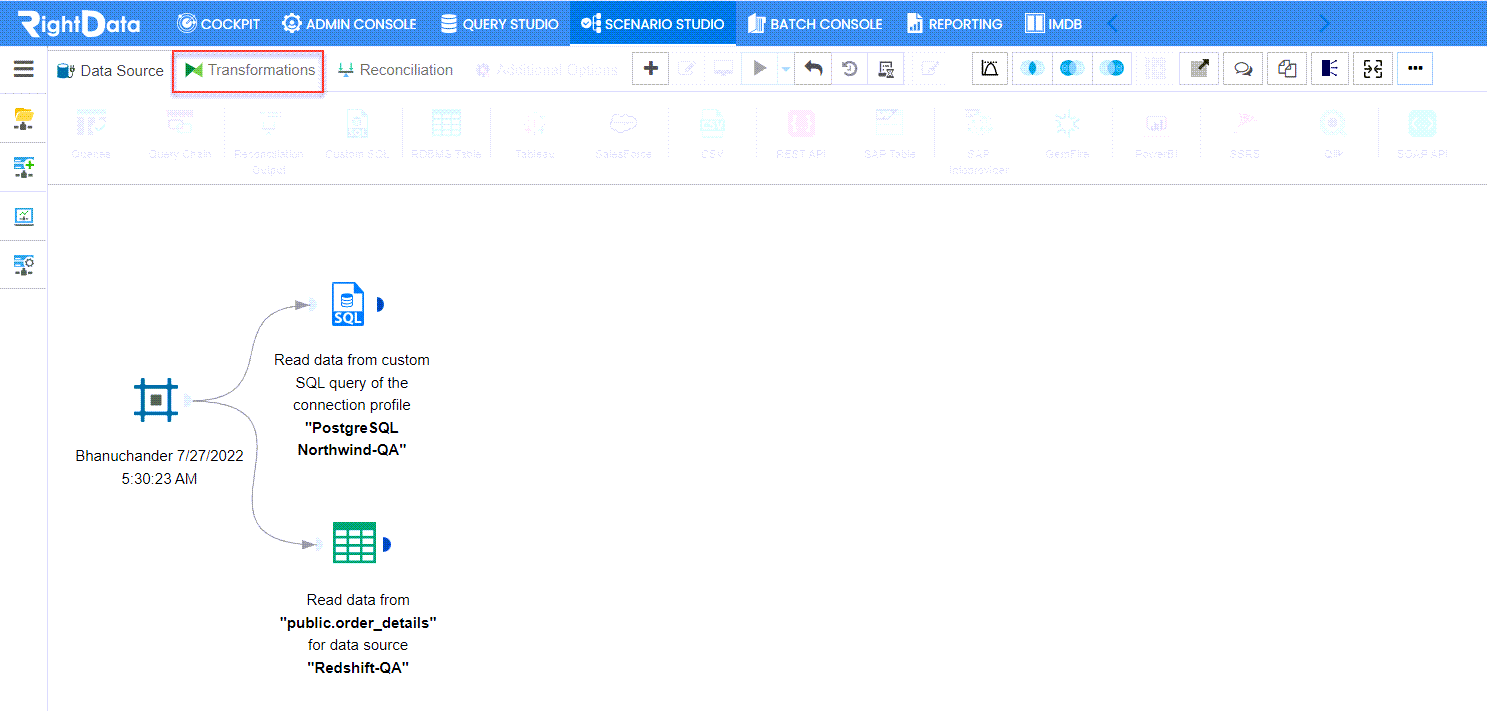Click the gray play run icon
Screen dimensions: 1487x711
[x=760, y=68]
